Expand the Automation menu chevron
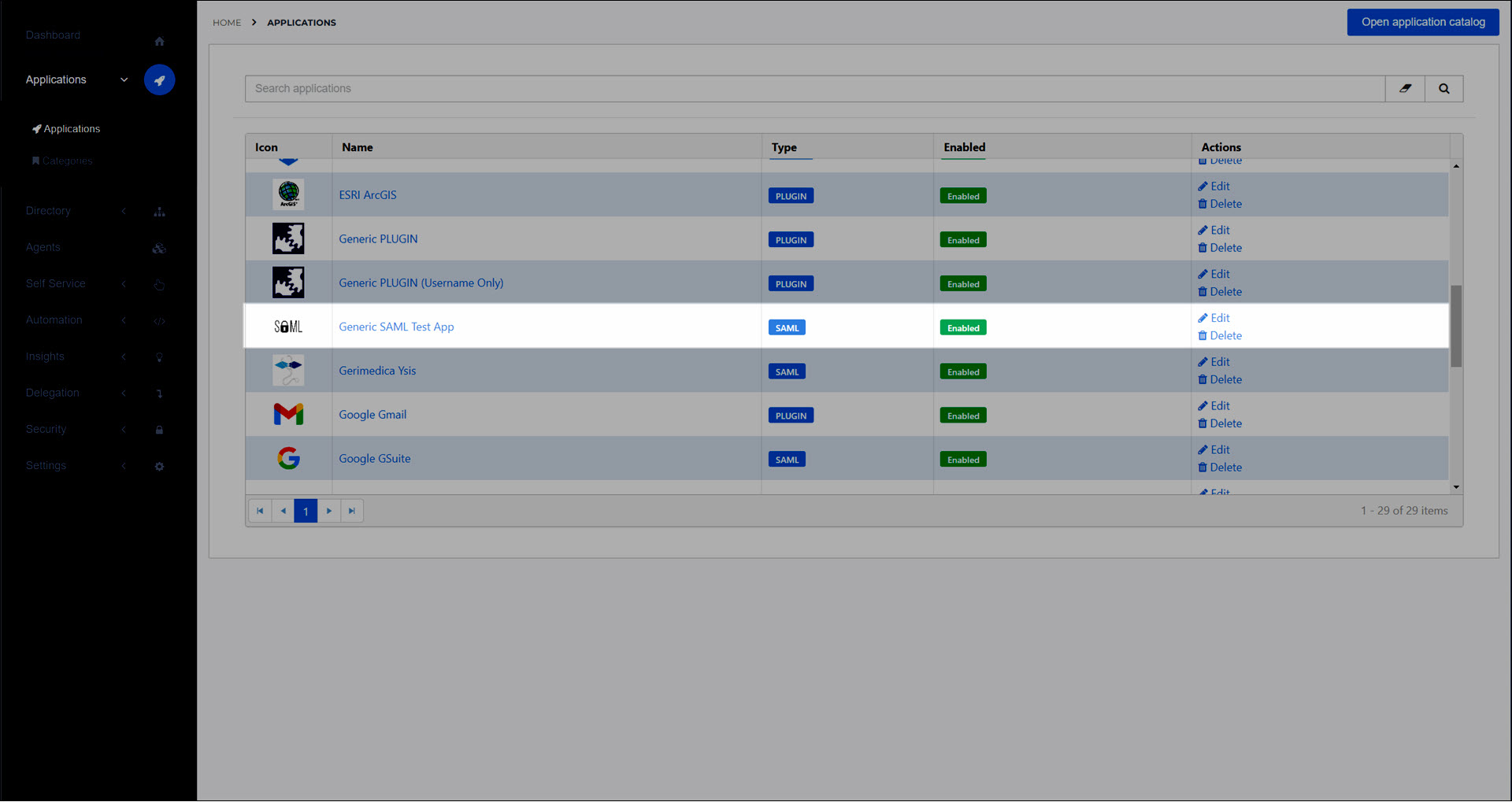The image size is (1512, 802). 124,320
